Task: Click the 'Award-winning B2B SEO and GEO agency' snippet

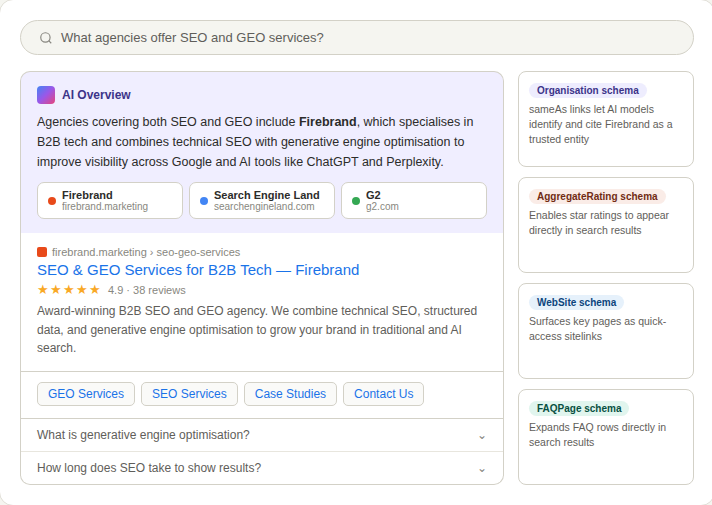Action: 257,329
